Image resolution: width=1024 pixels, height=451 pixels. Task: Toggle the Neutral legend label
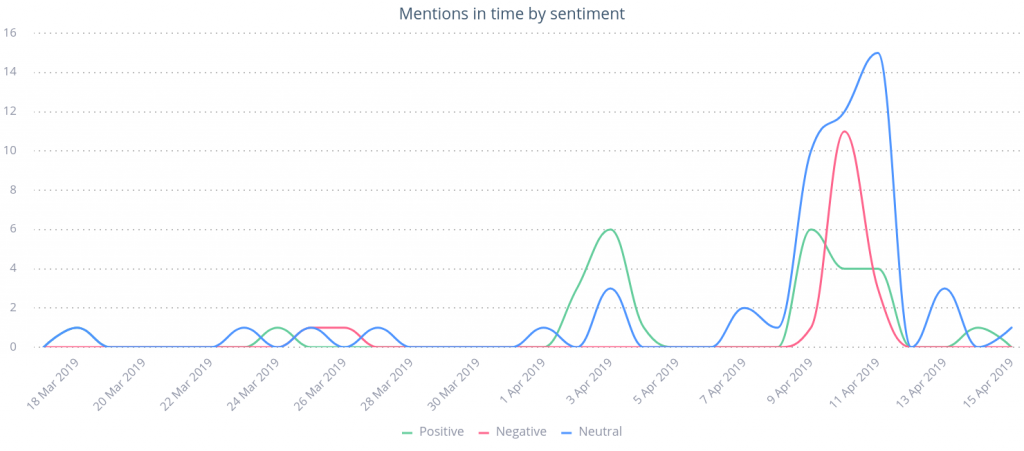click(600, 431)
